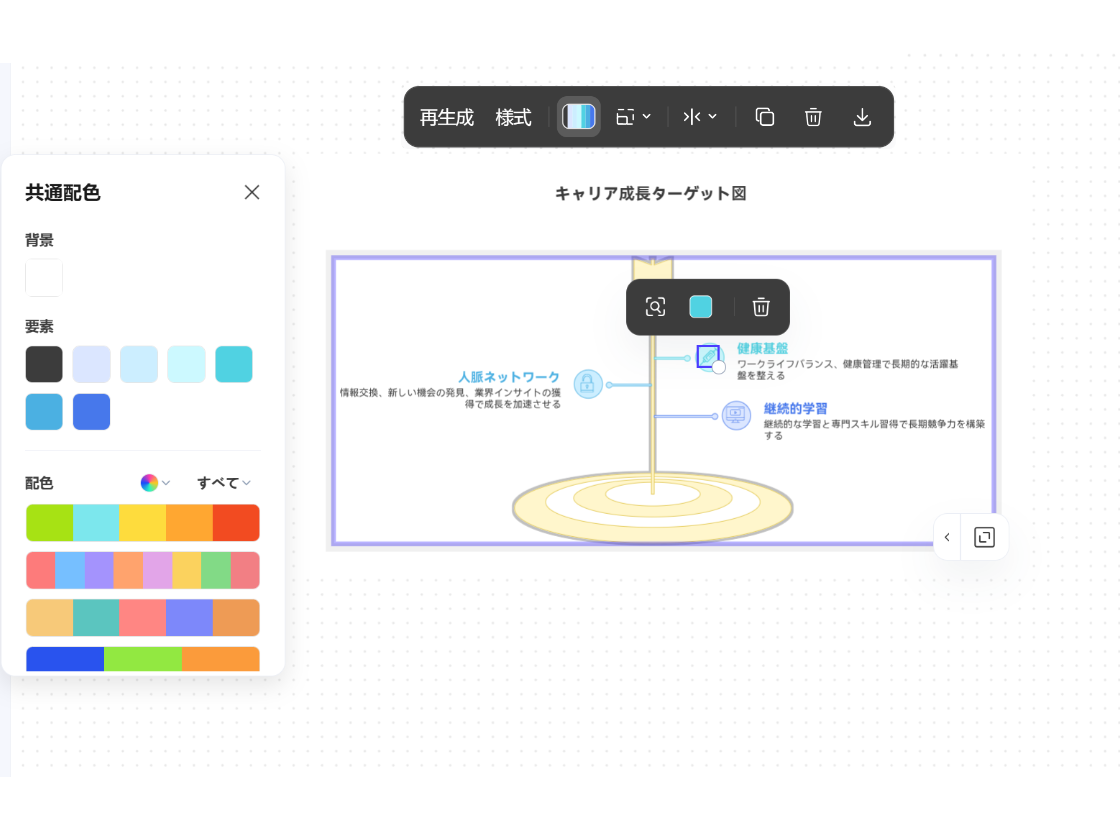Open the flip/mirror dropdown in toolbar
This screenshot has width=1120, height=840.
point(700,117)
